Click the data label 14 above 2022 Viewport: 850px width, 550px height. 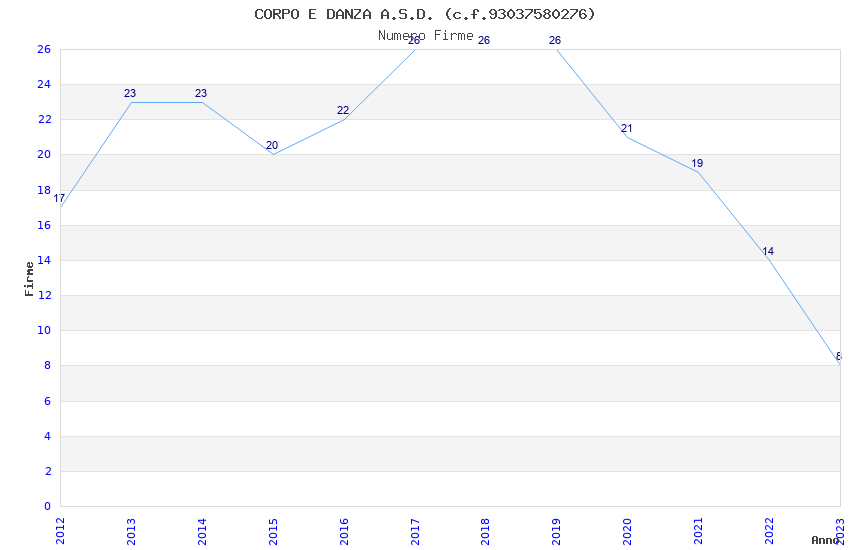768,251
